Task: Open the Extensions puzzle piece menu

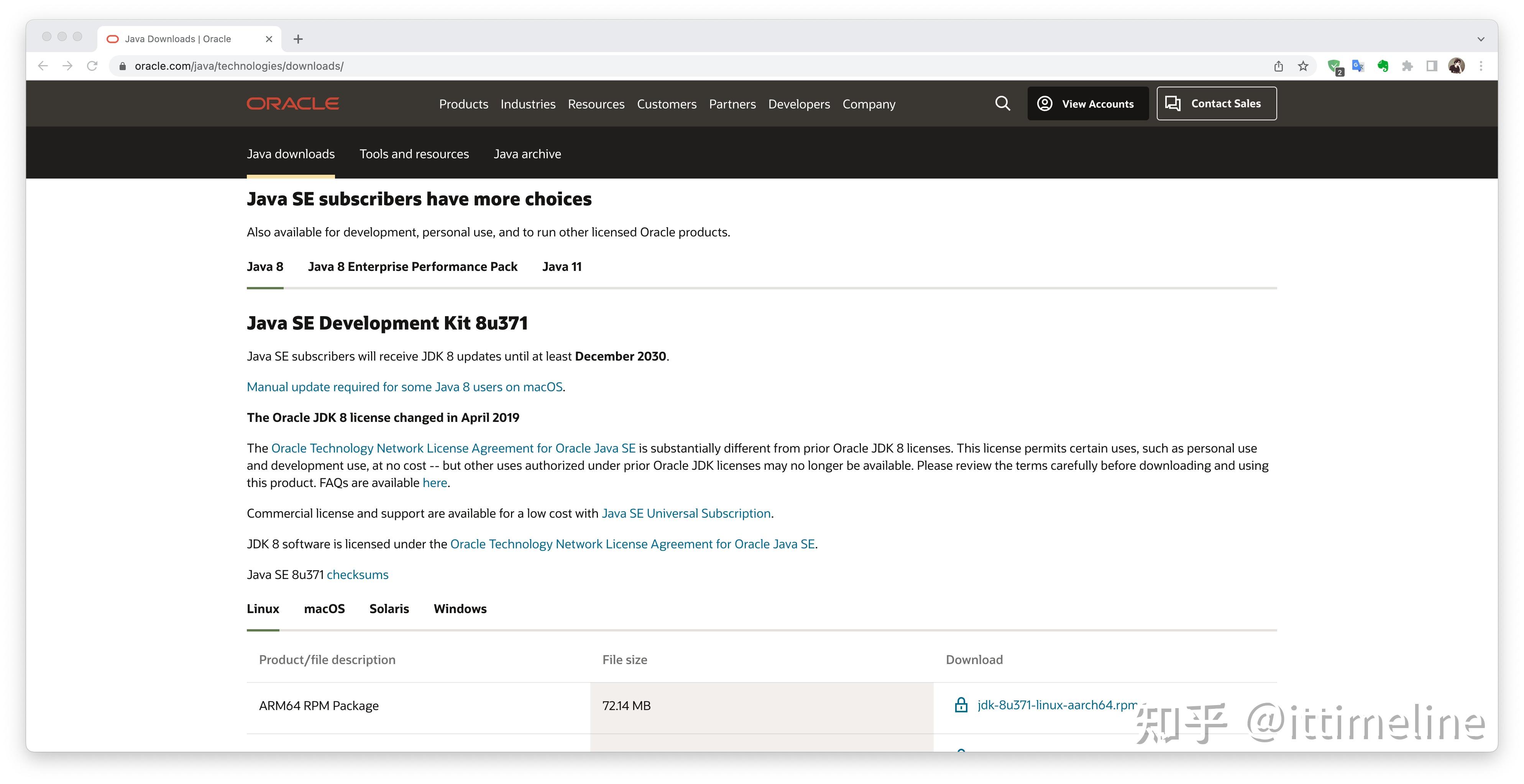Action: pyautogui.click(x=1407, y=66)
